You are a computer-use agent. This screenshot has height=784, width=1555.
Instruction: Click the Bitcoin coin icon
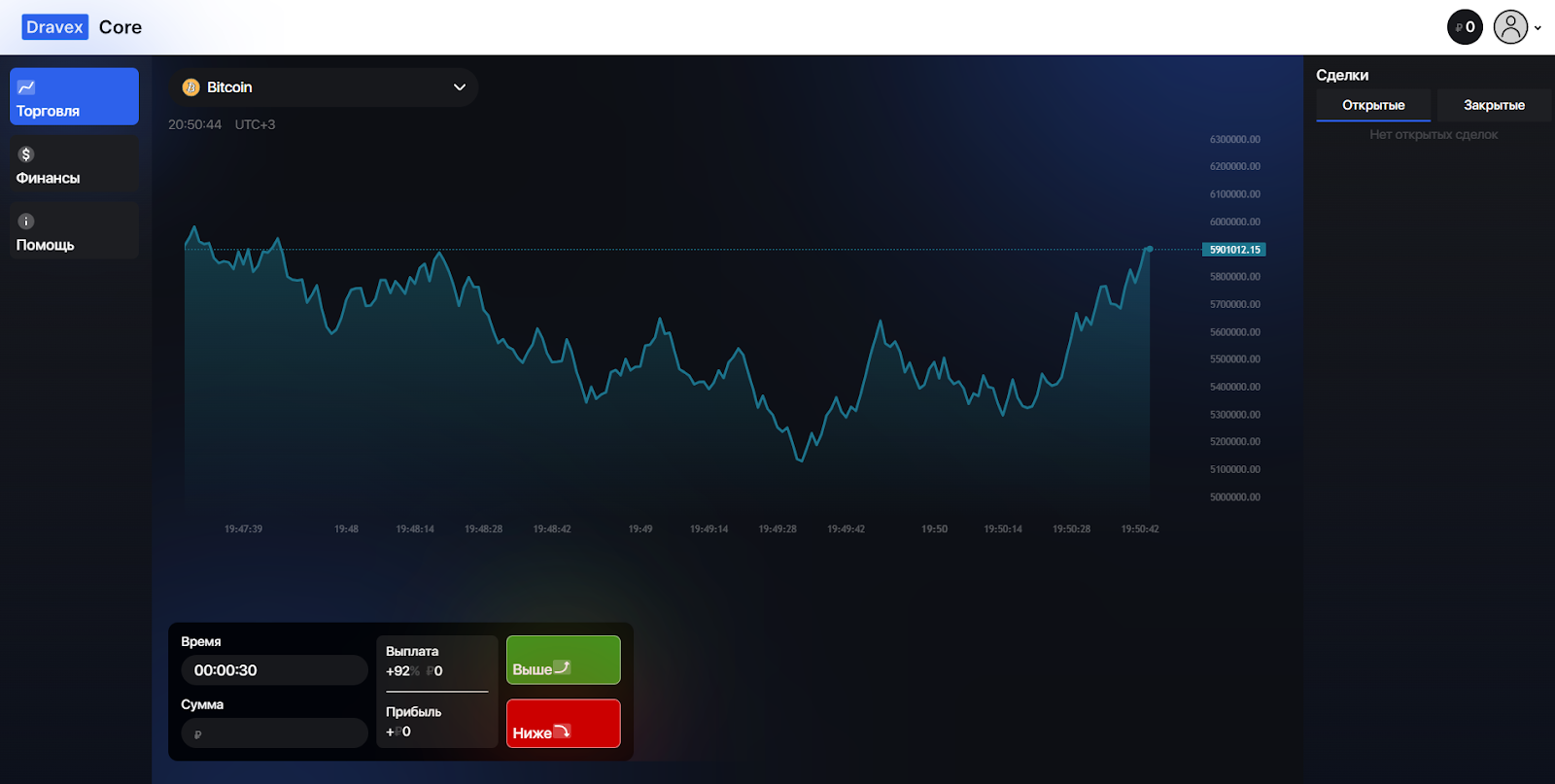190,87
